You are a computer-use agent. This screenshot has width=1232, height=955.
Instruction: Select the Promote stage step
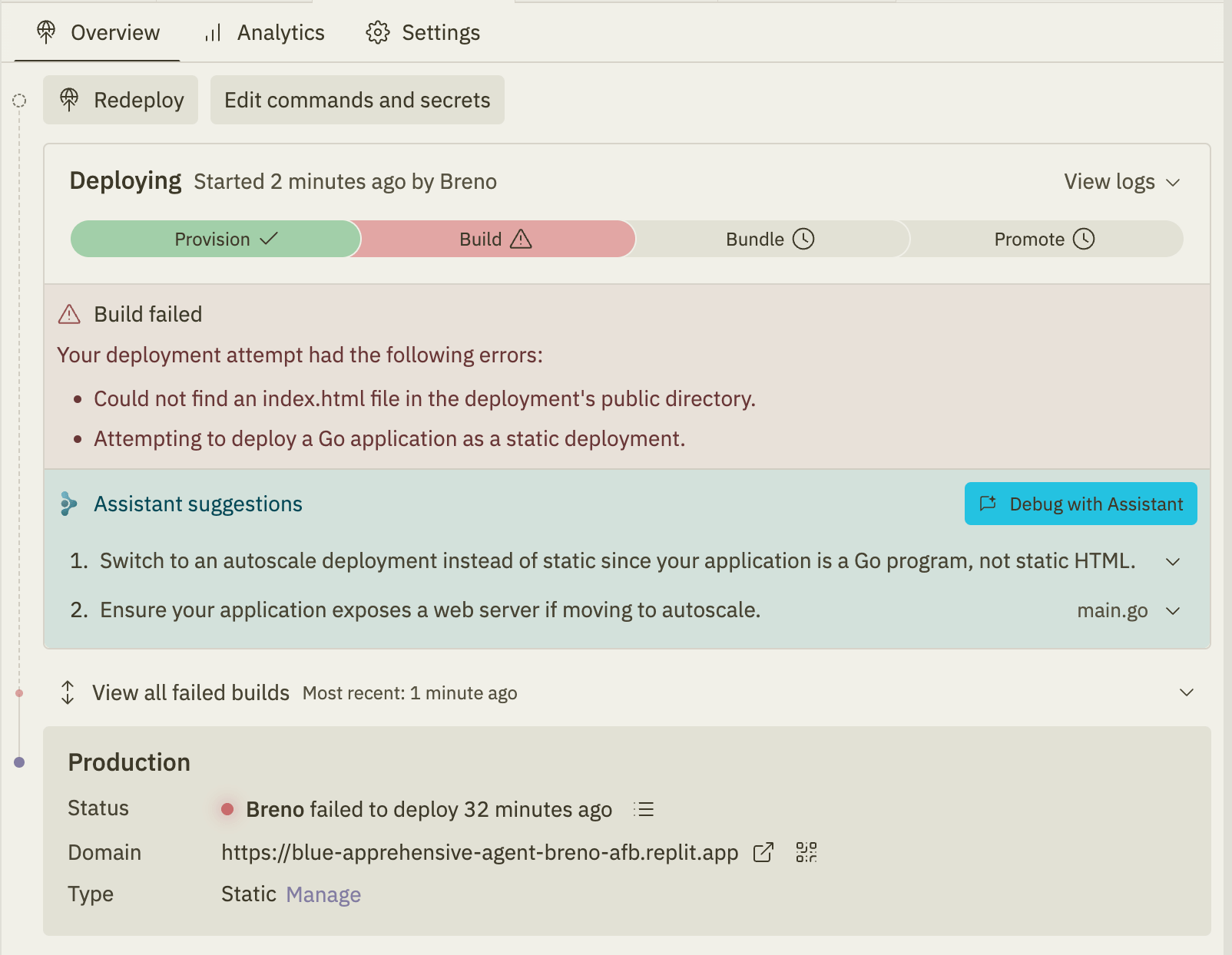(1044, 239)
